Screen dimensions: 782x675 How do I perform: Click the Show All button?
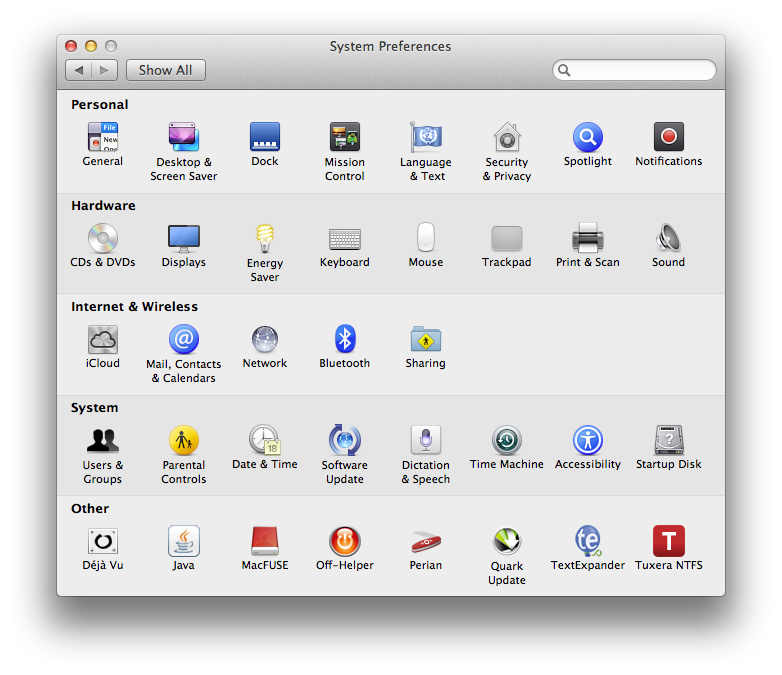pyautogui.click(x=166, y=70)
